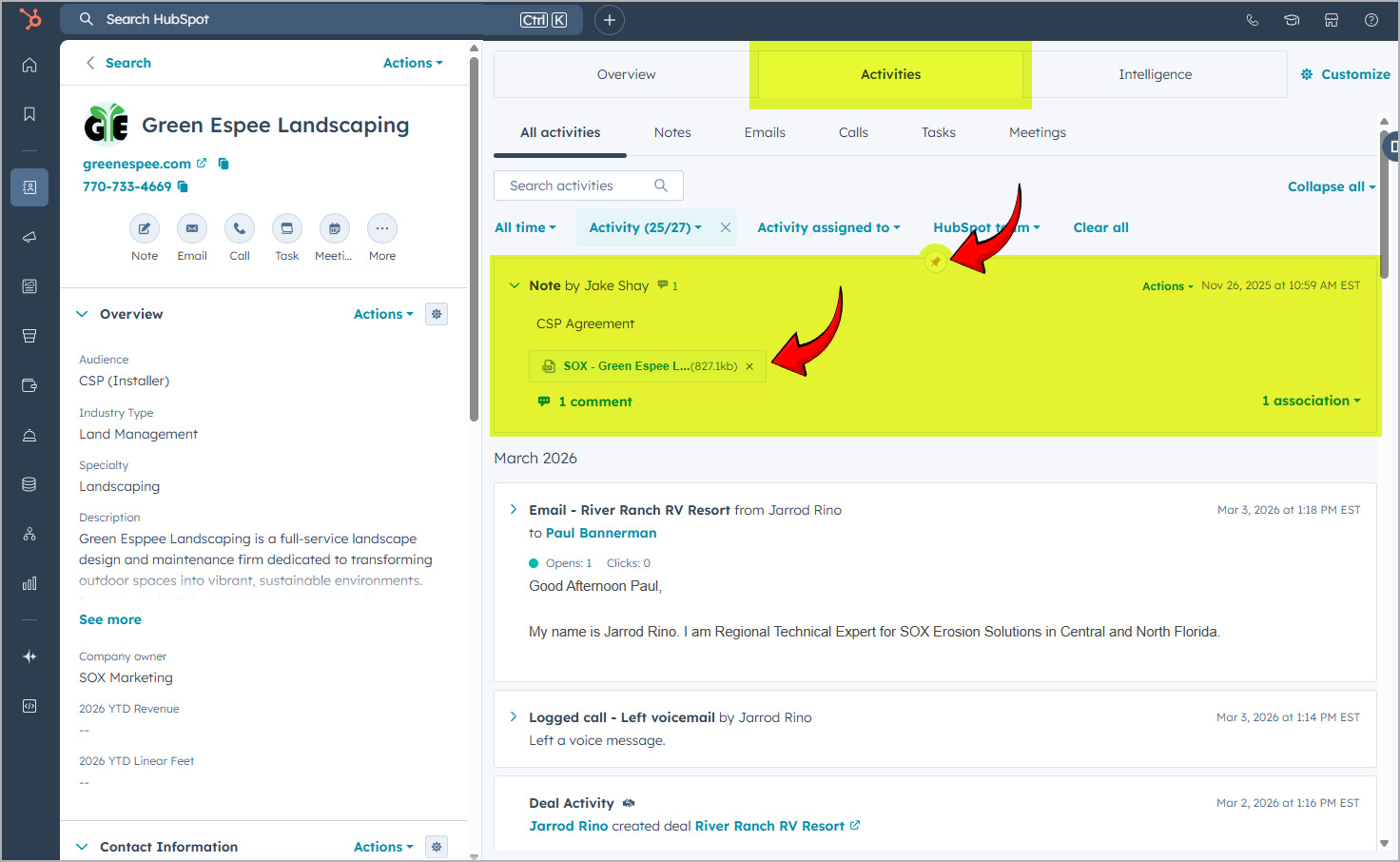Open Actions dropdown beside Search
This screenshot has width=1400, height=862.
(413, 63)
